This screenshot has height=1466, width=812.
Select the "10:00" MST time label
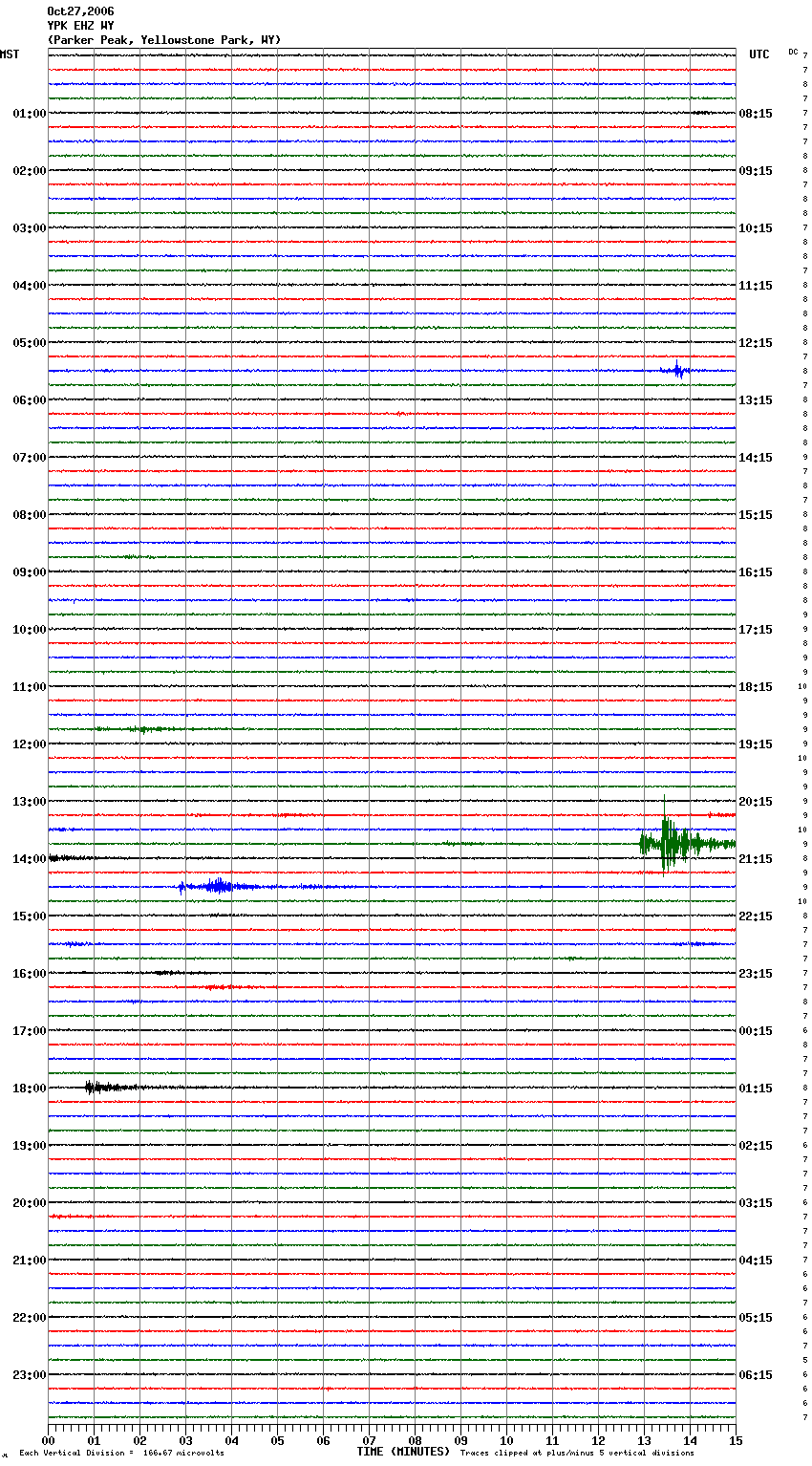30,630
